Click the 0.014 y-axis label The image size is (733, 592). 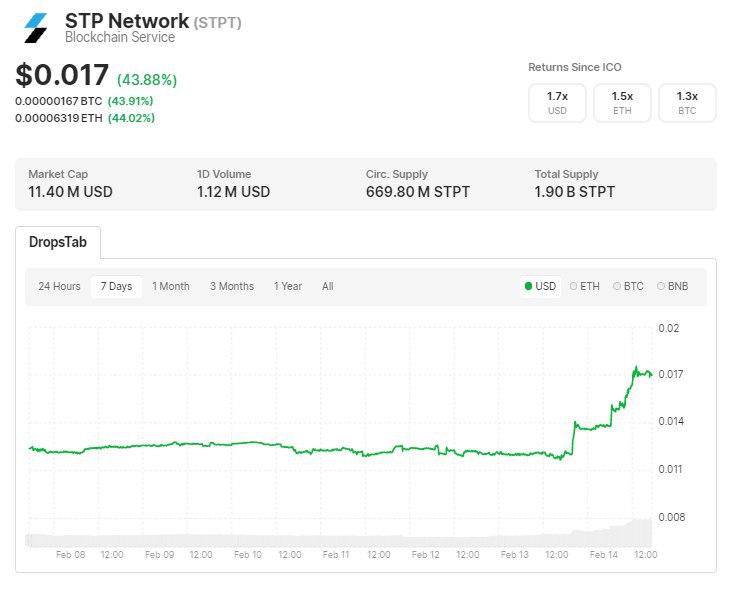[671, 421]
